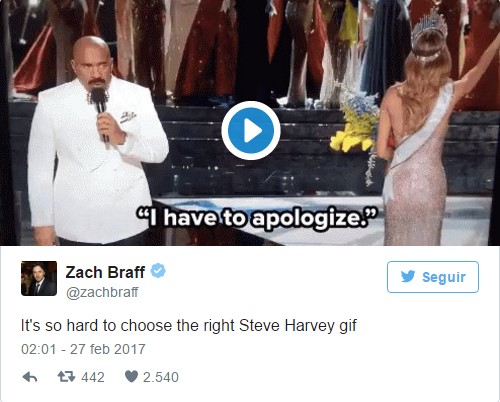Screen dimensions: 500x402
Task: Click the Zach Braff display name
Action: 105,272
